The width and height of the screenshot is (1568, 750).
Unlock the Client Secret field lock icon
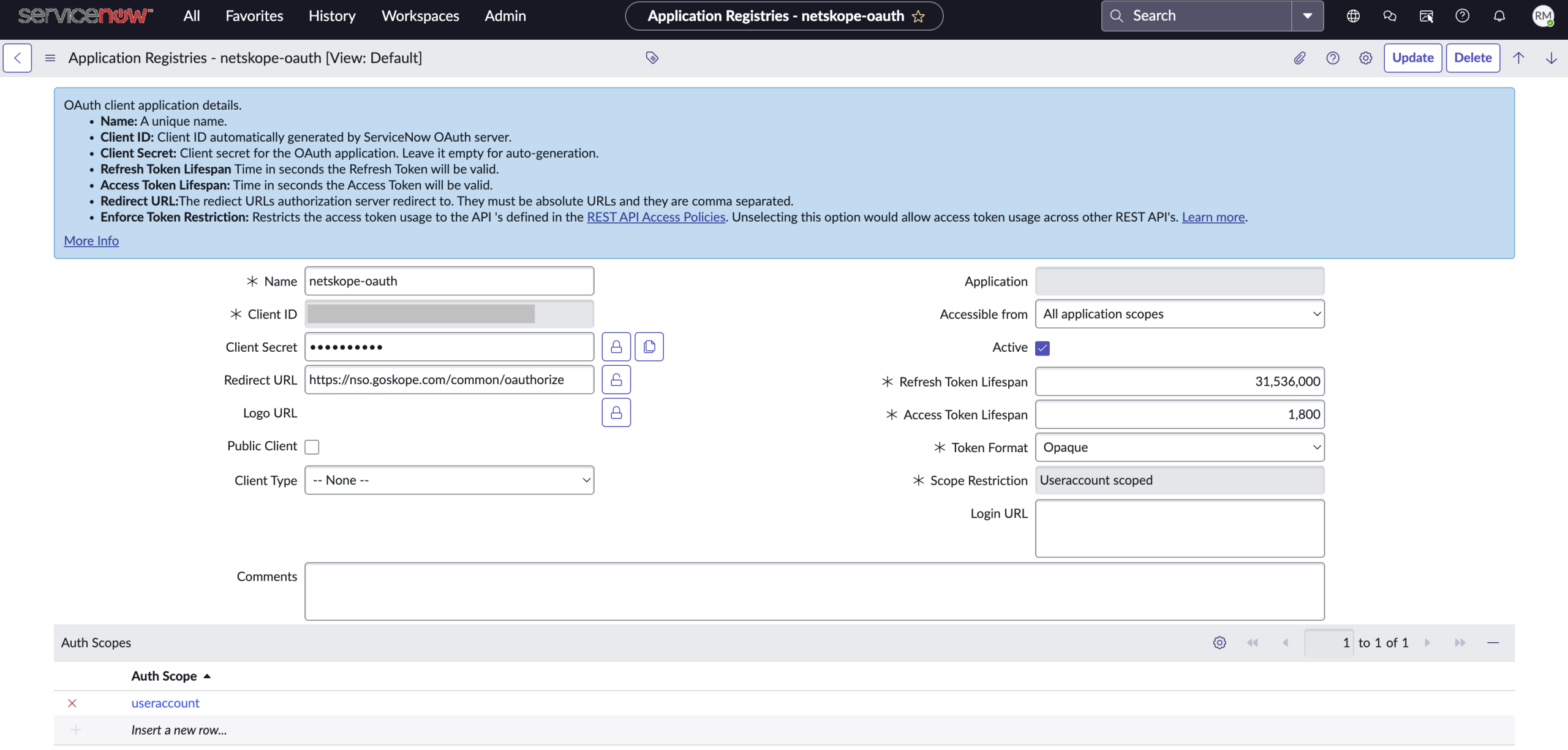[616, 347]
